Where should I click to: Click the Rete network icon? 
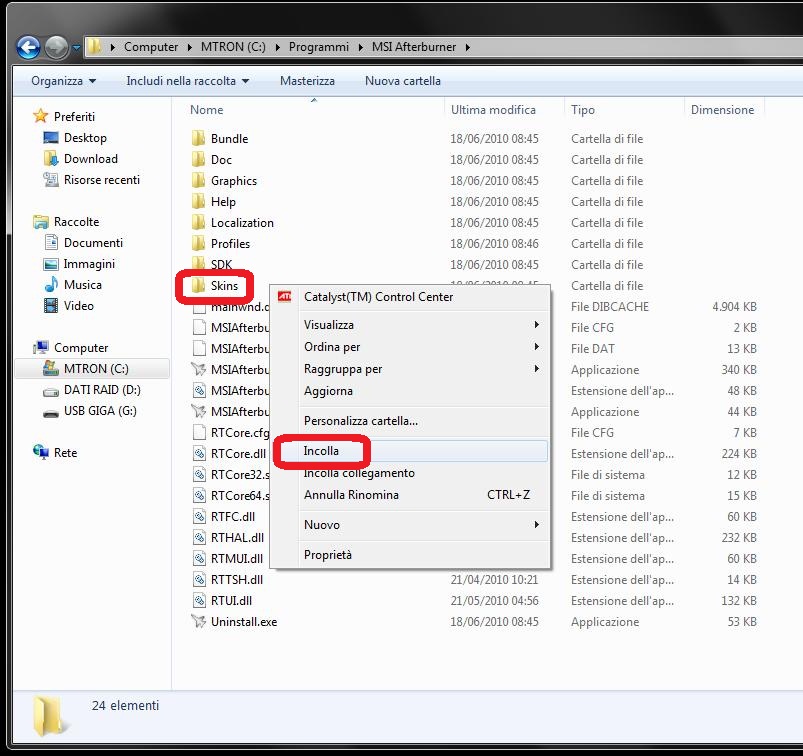click(x=40, y=452)
